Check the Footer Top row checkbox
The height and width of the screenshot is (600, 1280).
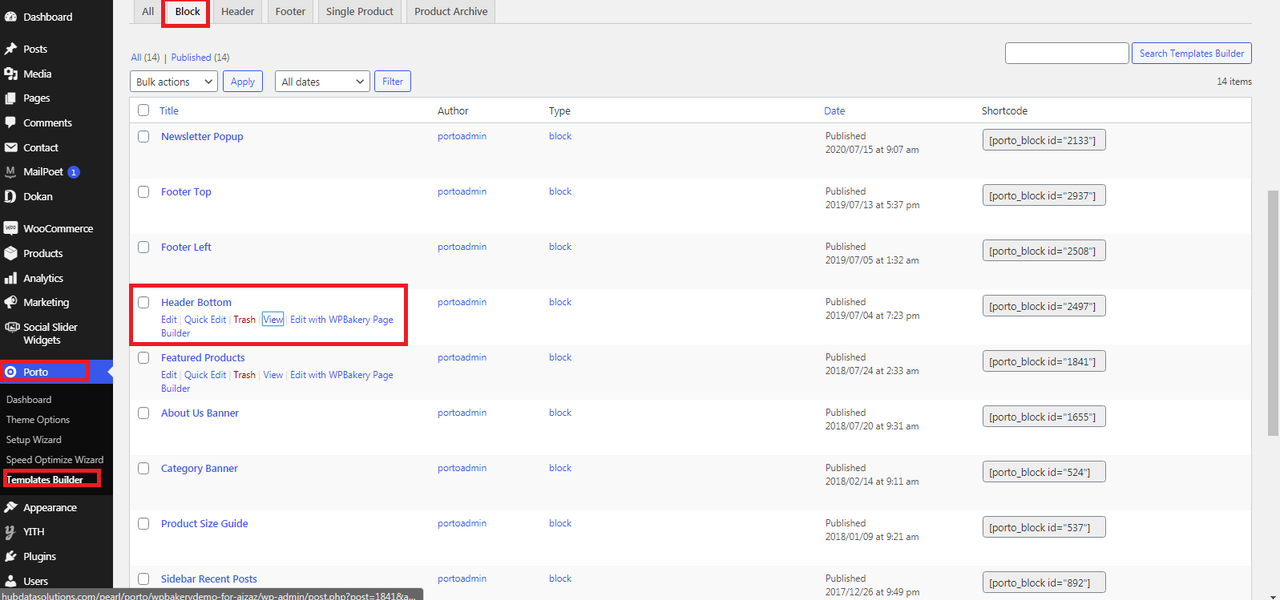pos(143,192)
